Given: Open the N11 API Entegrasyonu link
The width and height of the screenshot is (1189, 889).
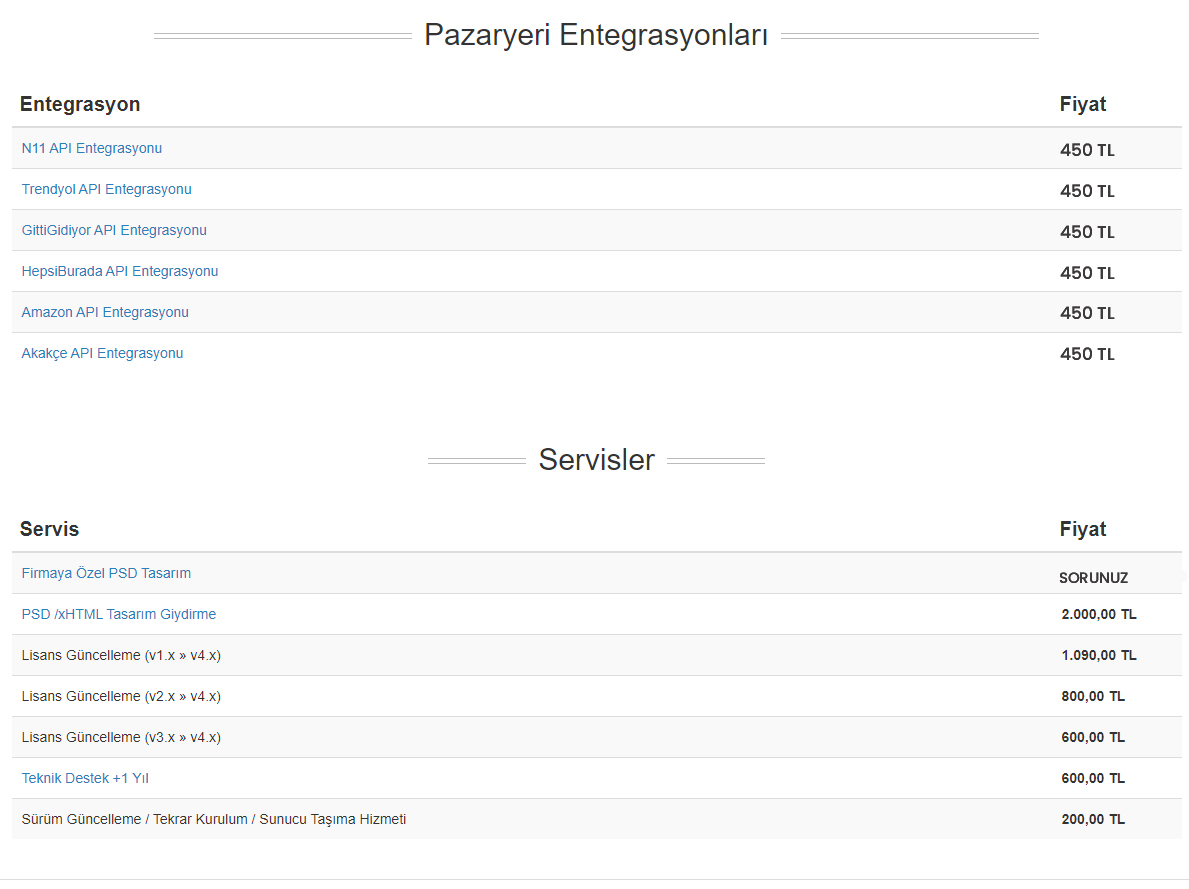Looking at the screenshot, I should tap(92, 149).
